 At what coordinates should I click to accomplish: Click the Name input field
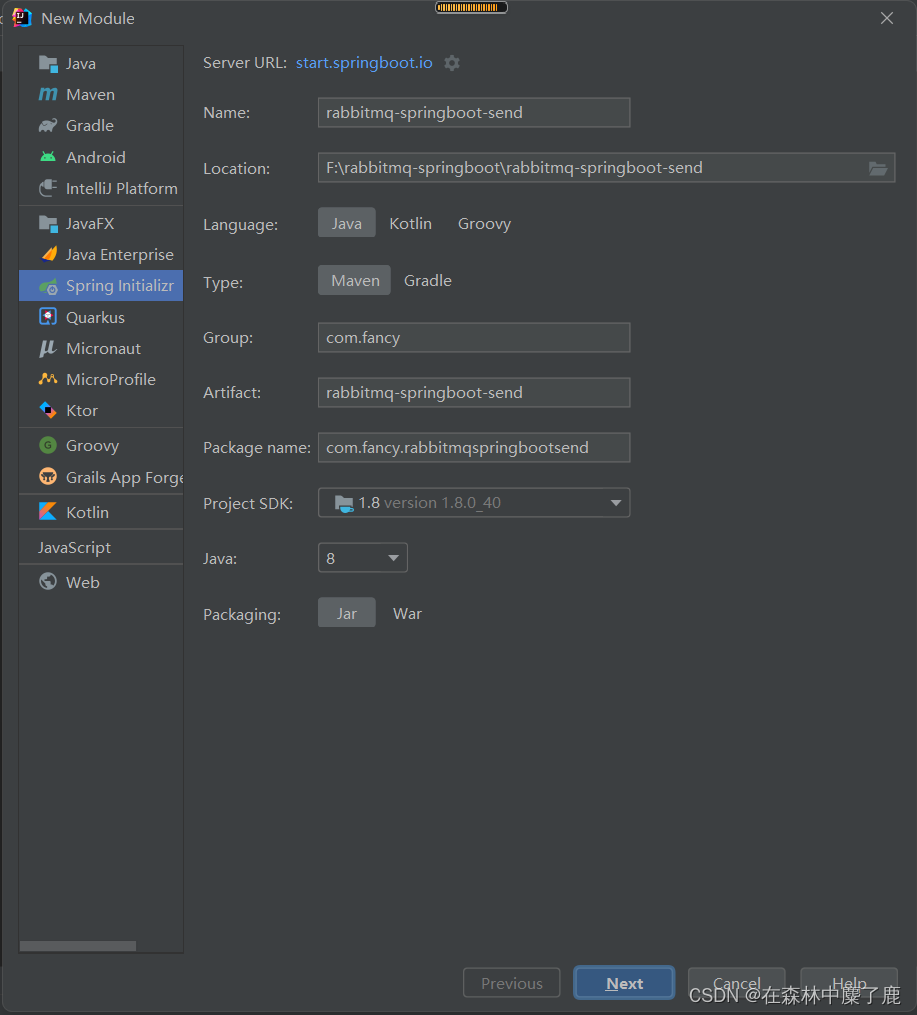474,113
